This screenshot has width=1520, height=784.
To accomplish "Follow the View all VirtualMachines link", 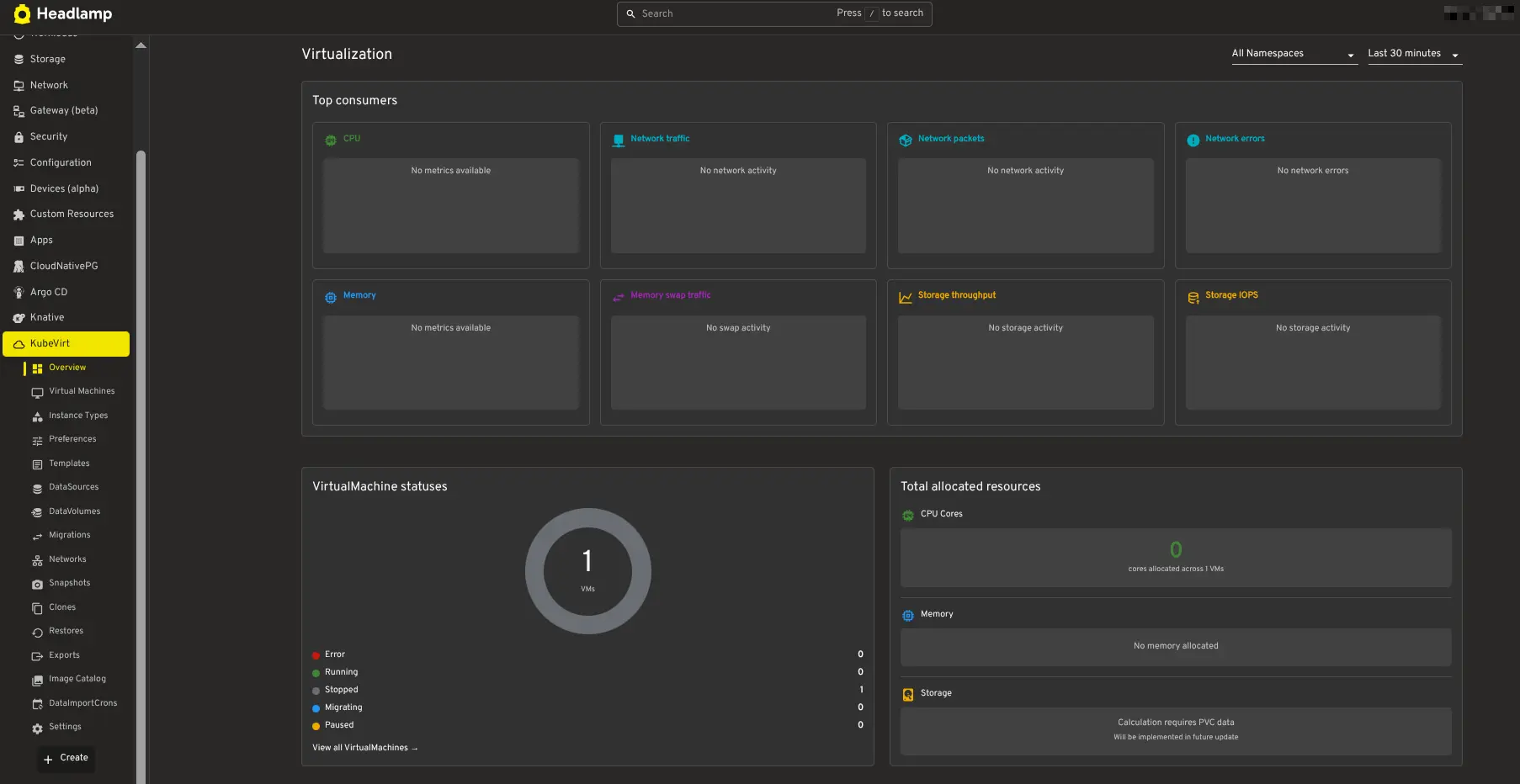I will point(365,748).
